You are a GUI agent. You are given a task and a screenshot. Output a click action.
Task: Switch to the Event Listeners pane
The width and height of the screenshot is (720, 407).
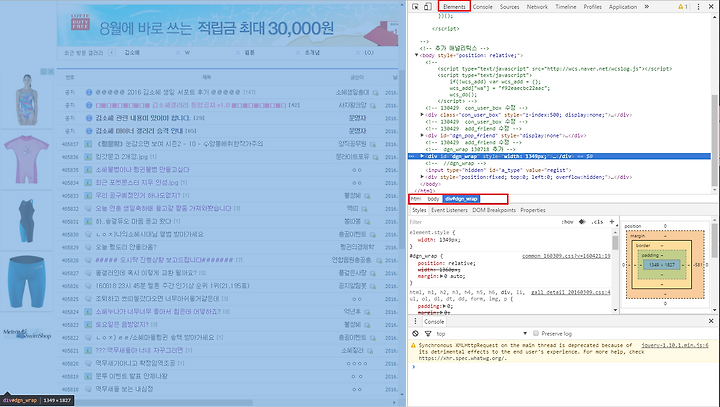tap(449, 210)
